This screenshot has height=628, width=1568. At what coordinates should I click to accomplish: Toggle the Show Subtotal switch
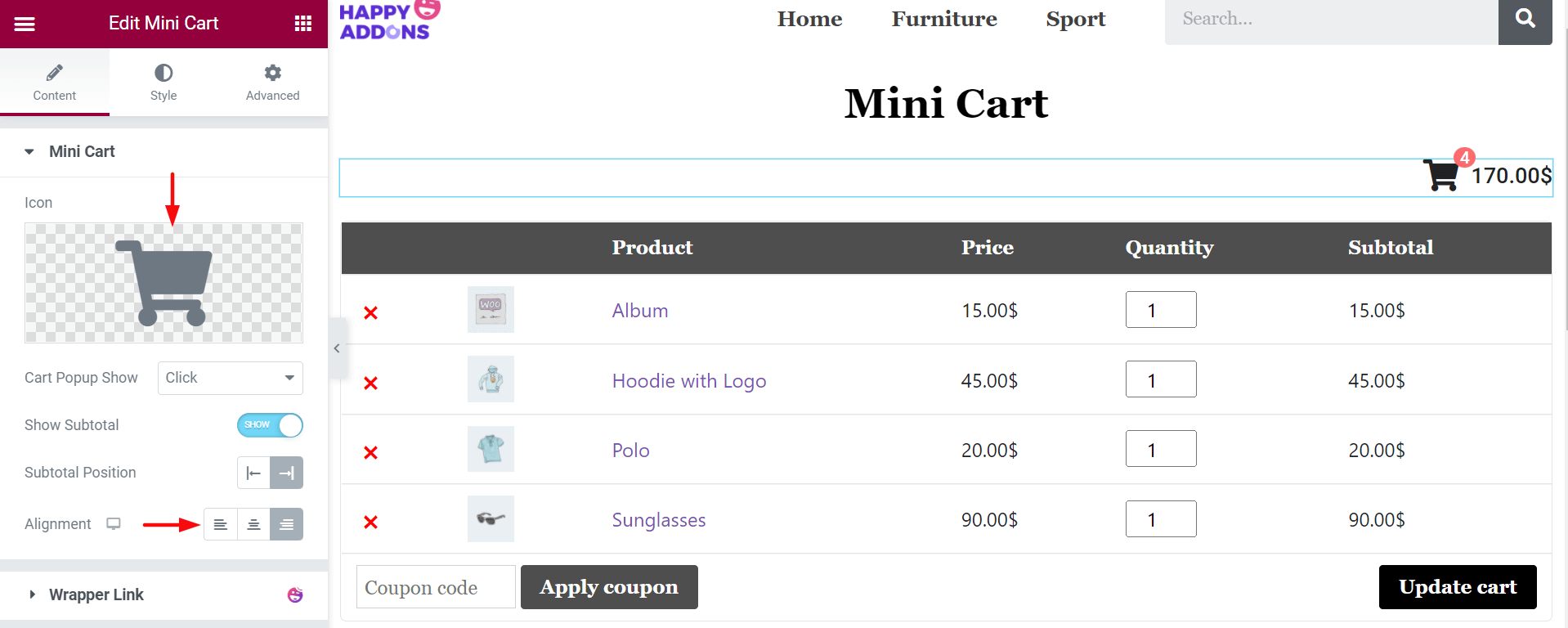(270, 425)
